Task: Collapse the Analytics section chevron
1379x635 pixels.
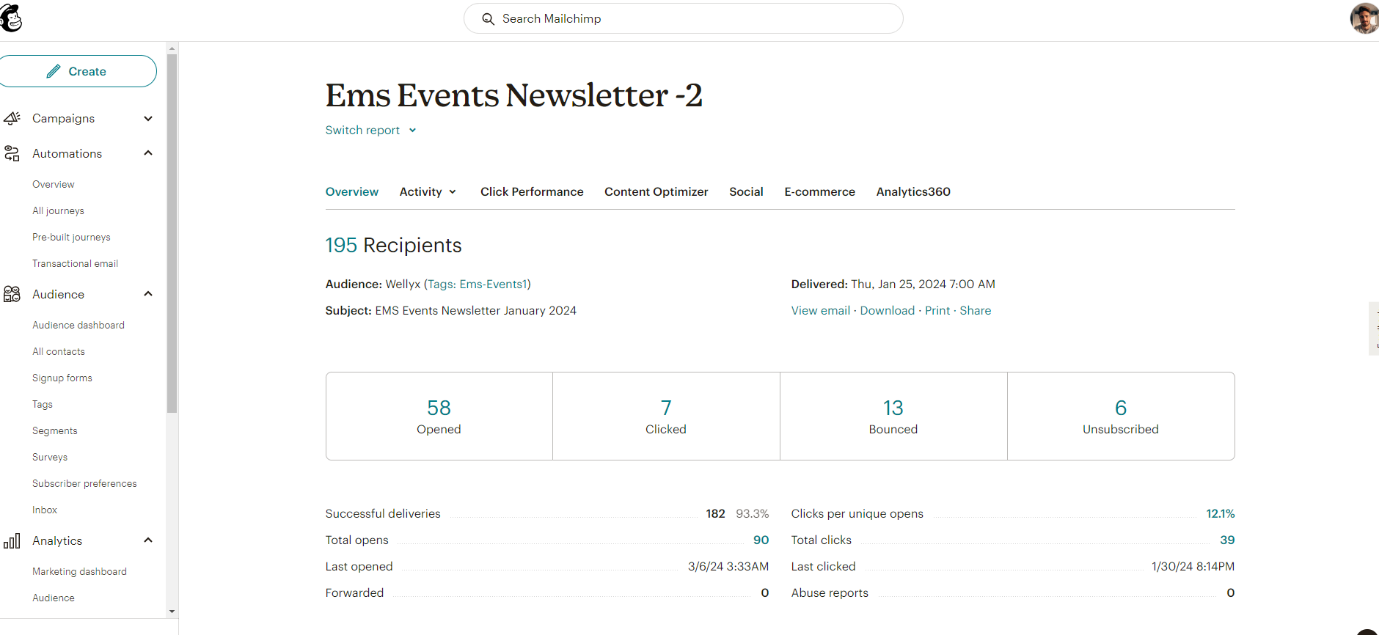Action: click(148, 540)
